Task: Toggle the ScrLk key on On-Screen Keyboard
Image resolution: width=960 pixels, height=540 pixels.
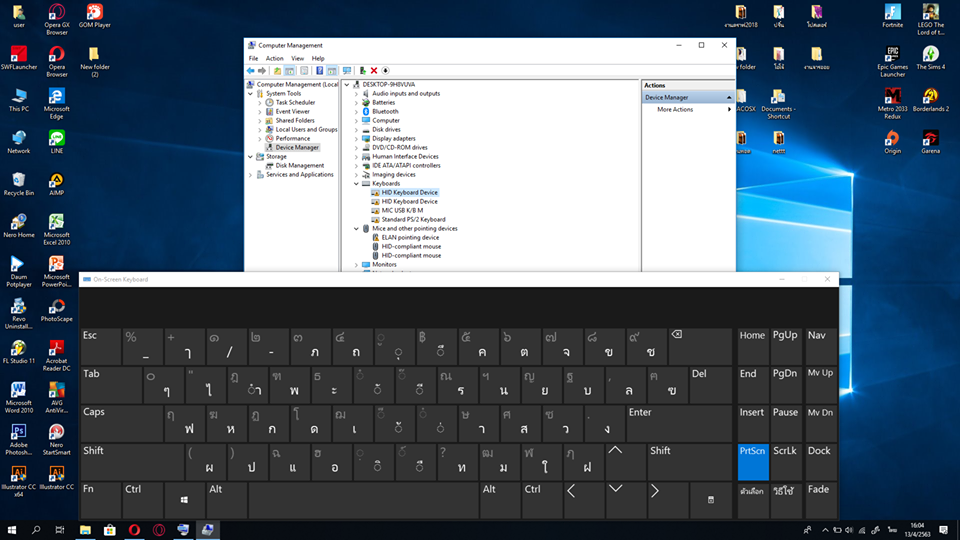Action: click(784, 462)
